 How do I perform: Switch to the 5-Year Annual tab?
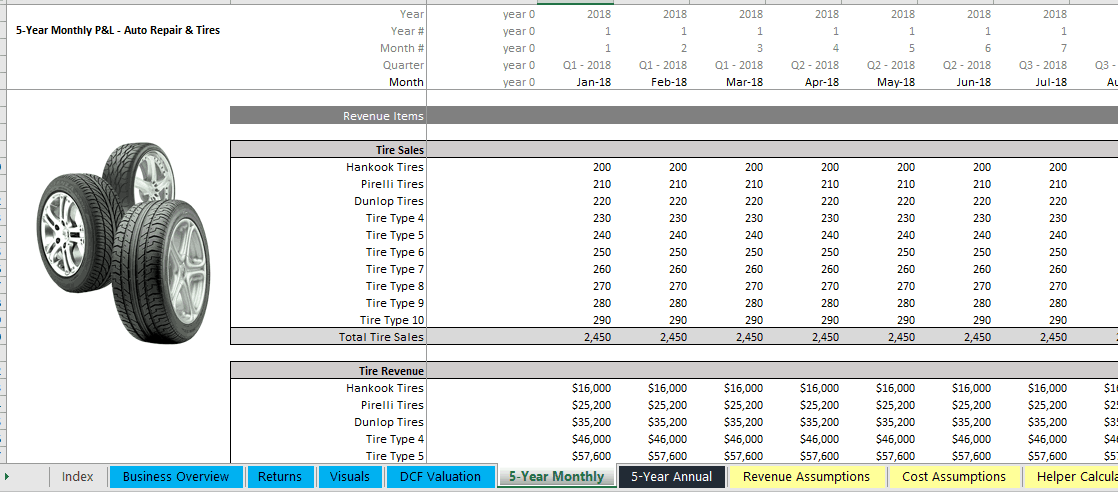pos(672,476)
